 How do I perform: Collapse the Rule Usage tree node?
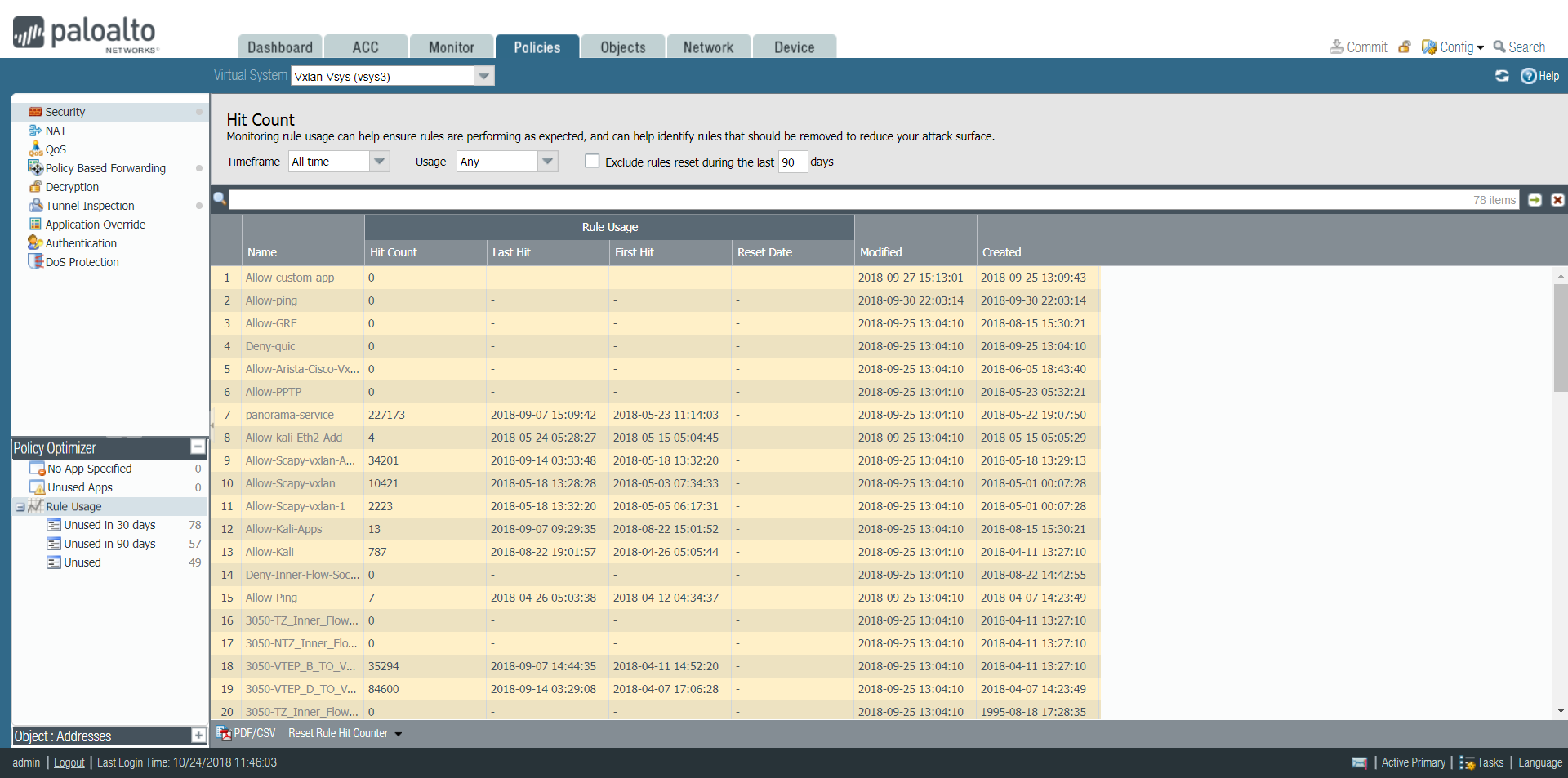coord(20,507)
